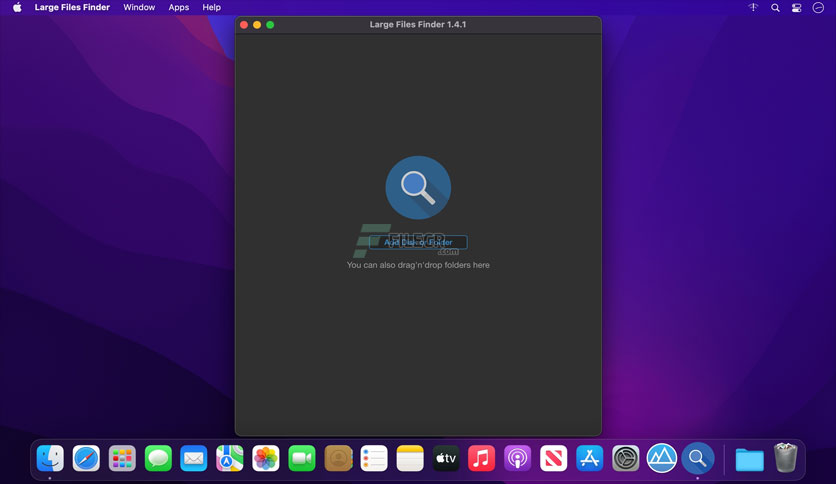The image size is (836, 484).
Task: Open Podcasts from the Dock
Action: tap(517, 458)
